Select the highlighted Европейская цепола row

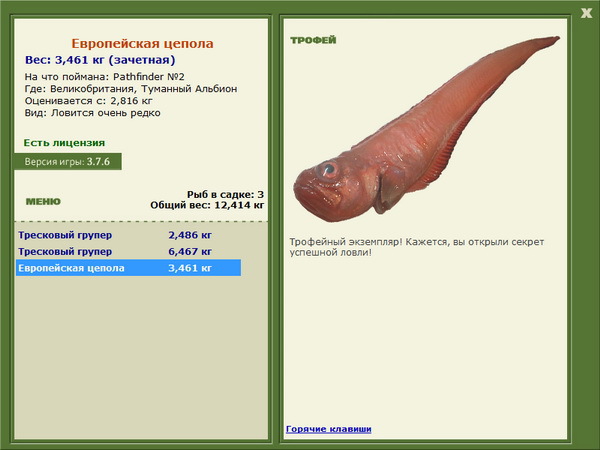tap(128, 268)
